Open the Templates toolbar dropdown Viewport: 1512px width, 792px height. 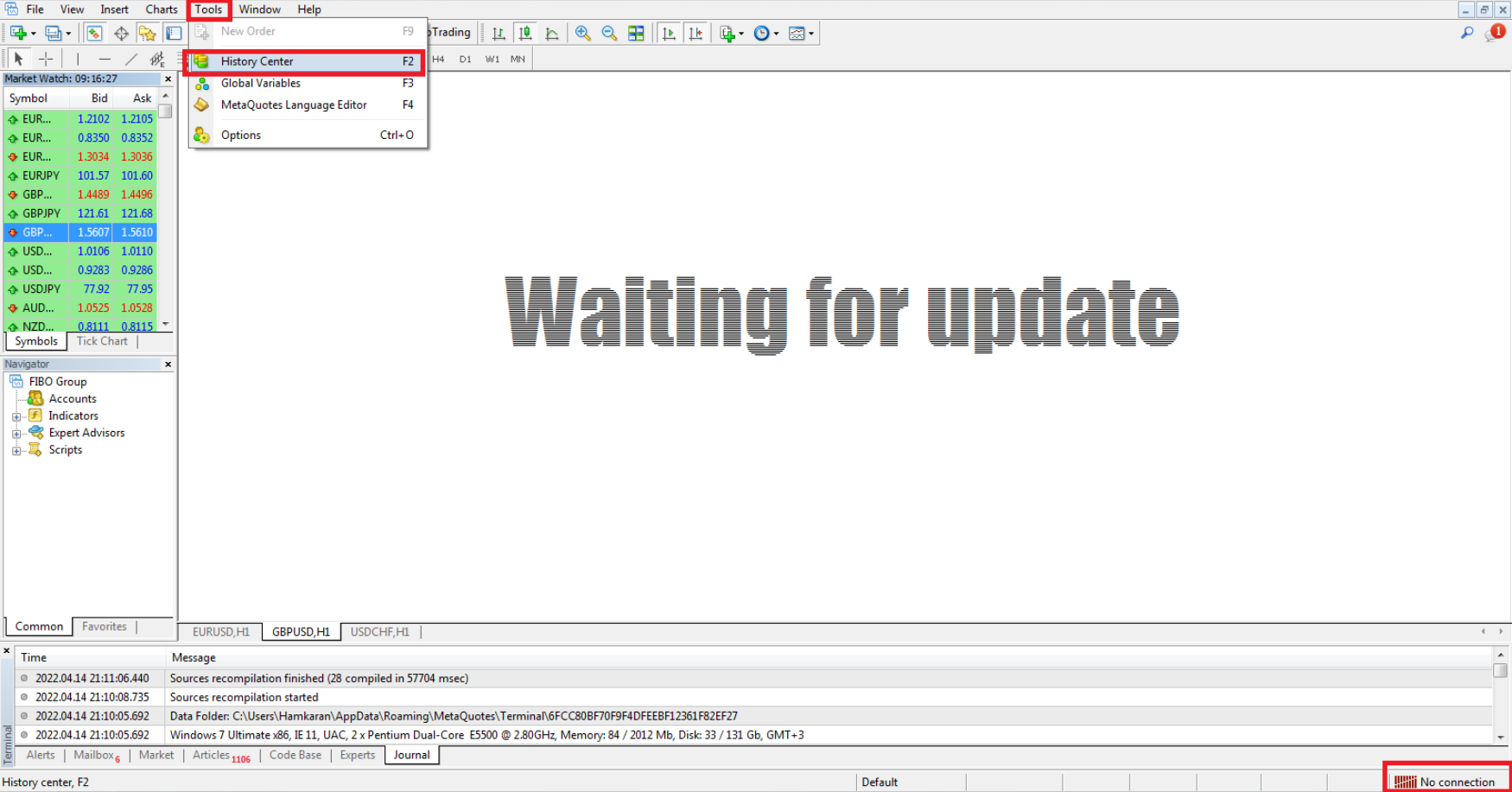[x=801, y=33]
